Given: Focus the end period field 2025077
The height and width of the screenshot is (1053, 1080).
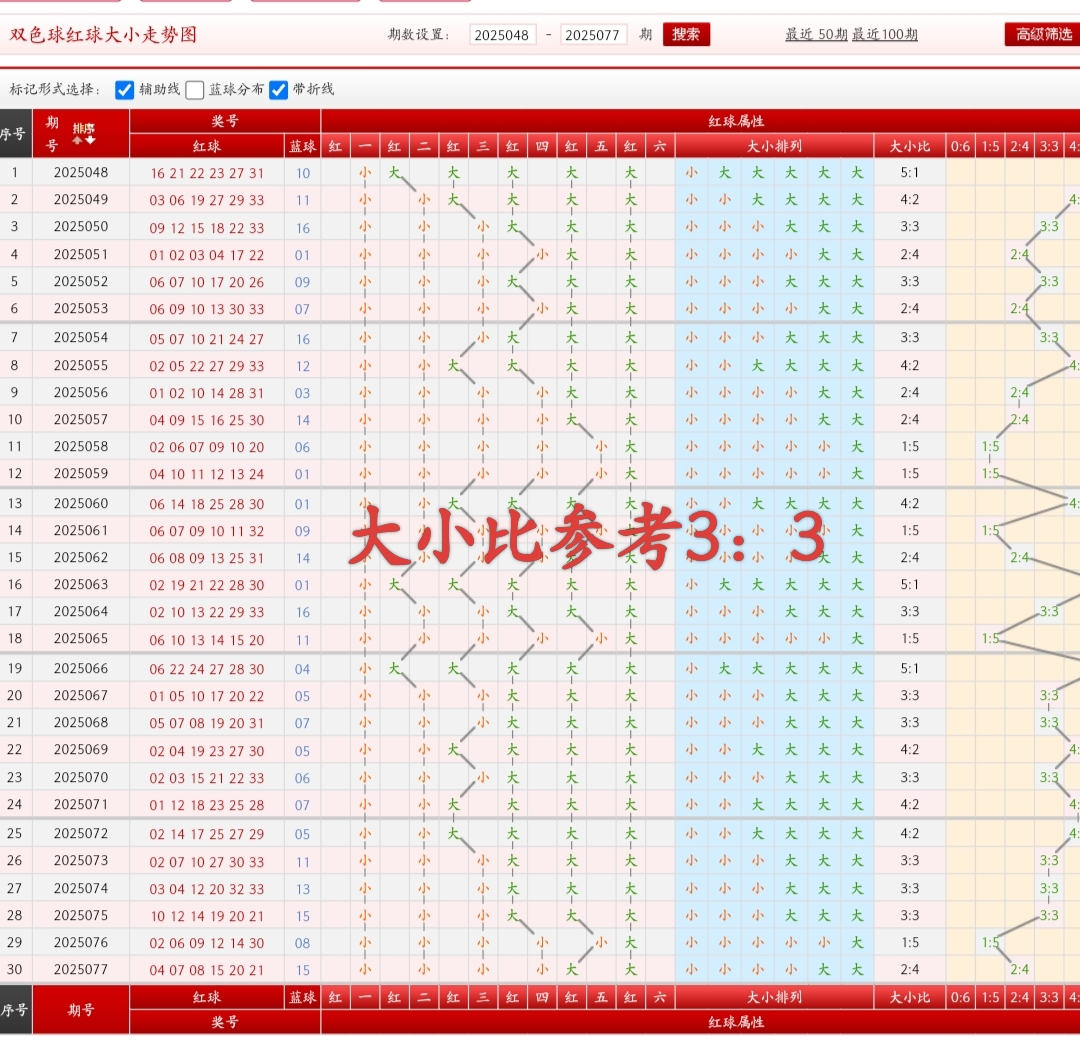Looking at the screenshot, I should (x=593, y=34).
